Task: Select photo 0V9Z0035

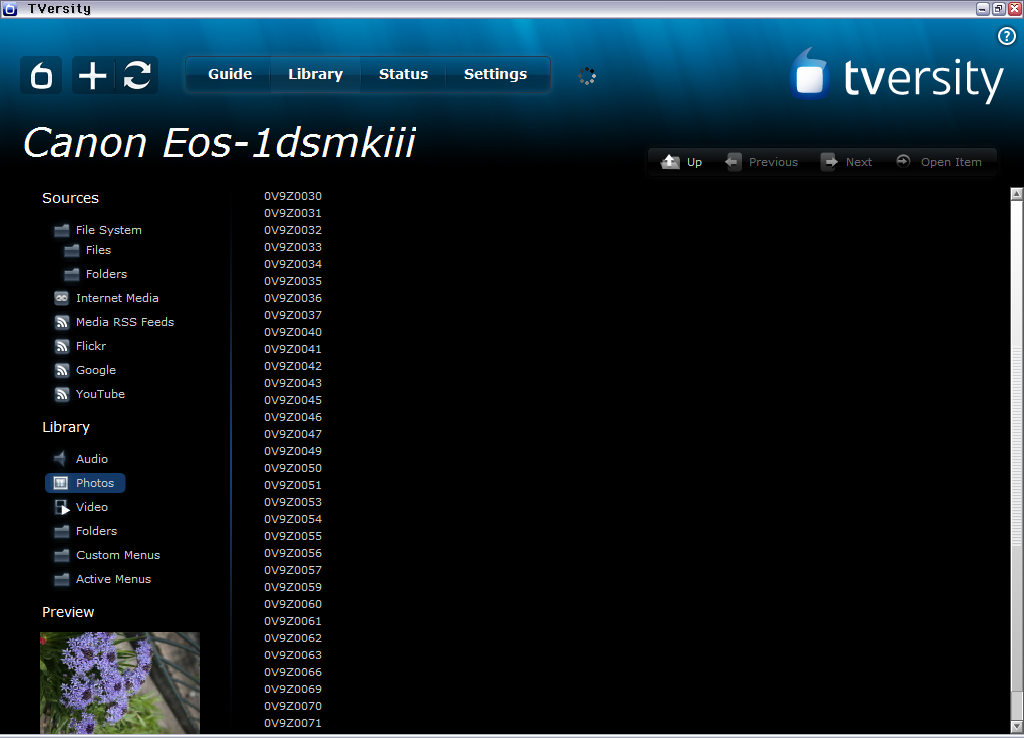Action: click(x=293, y=281)
